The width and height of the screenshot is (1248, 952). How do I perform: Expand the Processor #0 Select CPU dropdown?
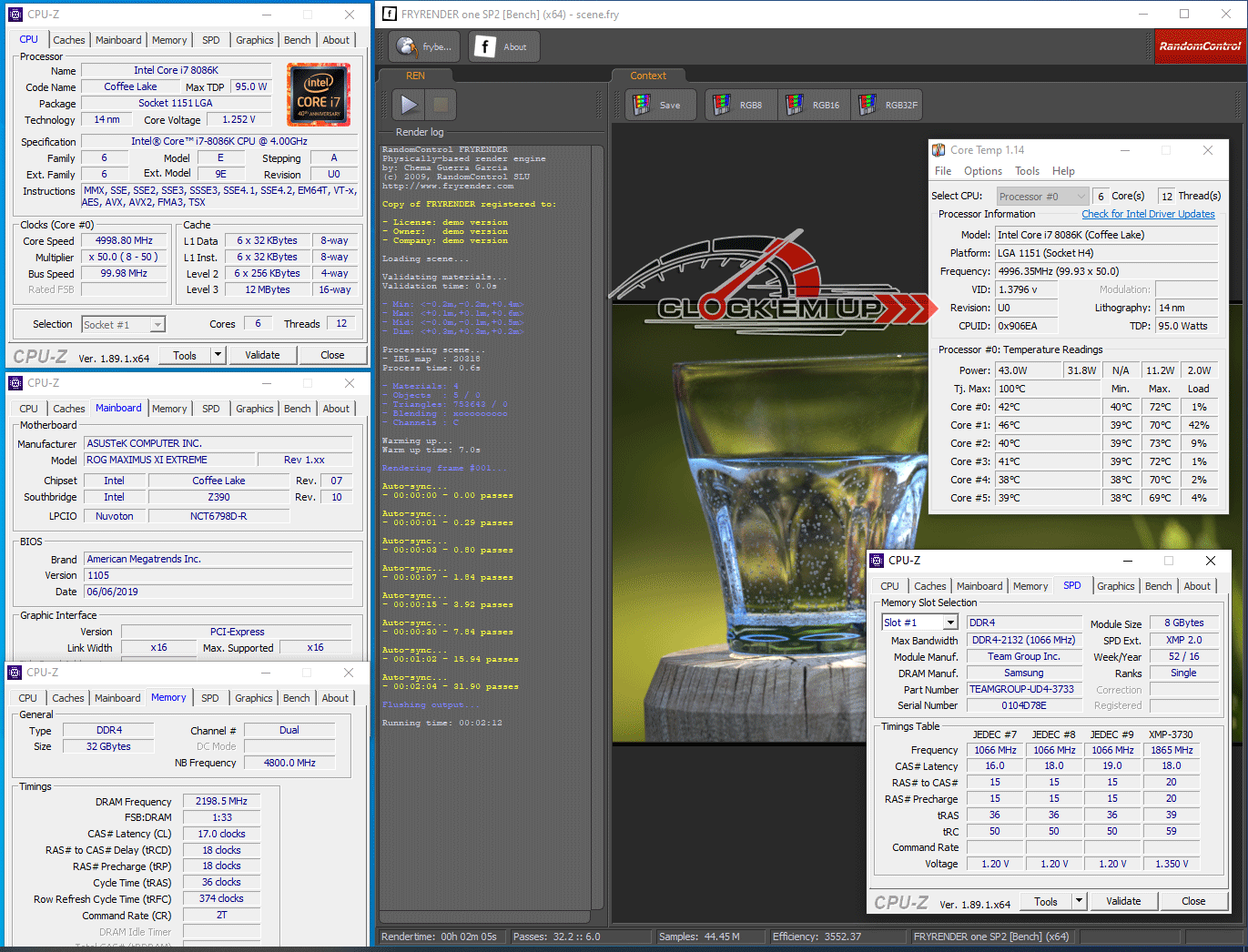pos(1081,197)
